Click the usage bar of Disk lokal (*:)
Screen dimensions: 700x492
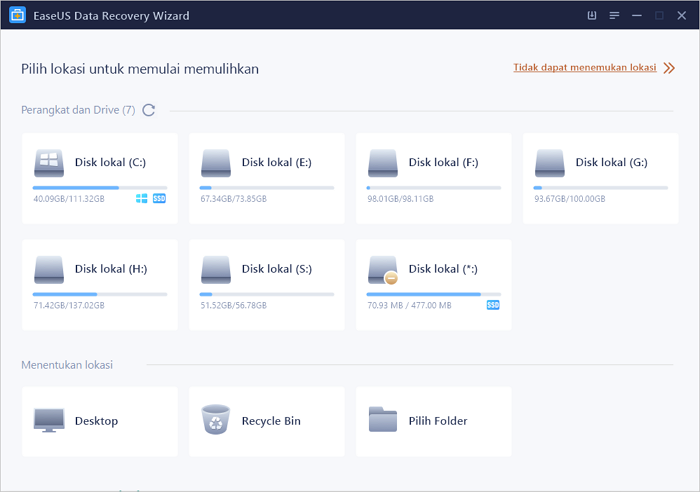coord(433,294)
